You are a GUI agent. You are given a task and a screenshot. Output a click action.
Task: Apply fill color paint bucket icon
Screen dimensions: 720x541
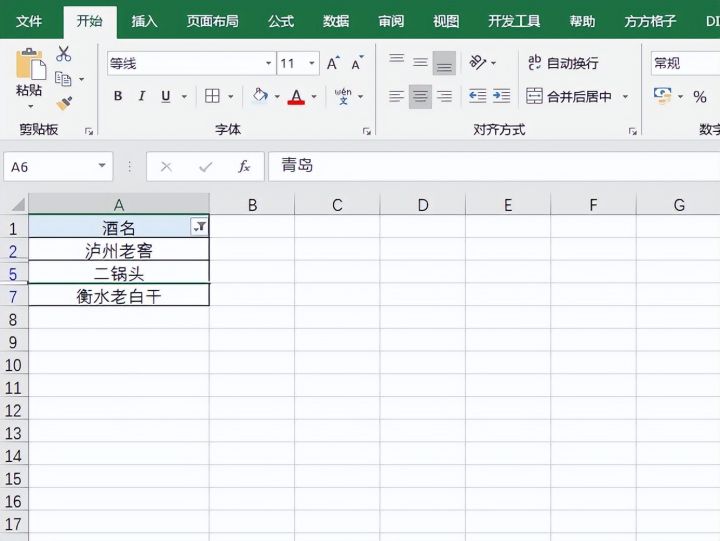(260, 96)
